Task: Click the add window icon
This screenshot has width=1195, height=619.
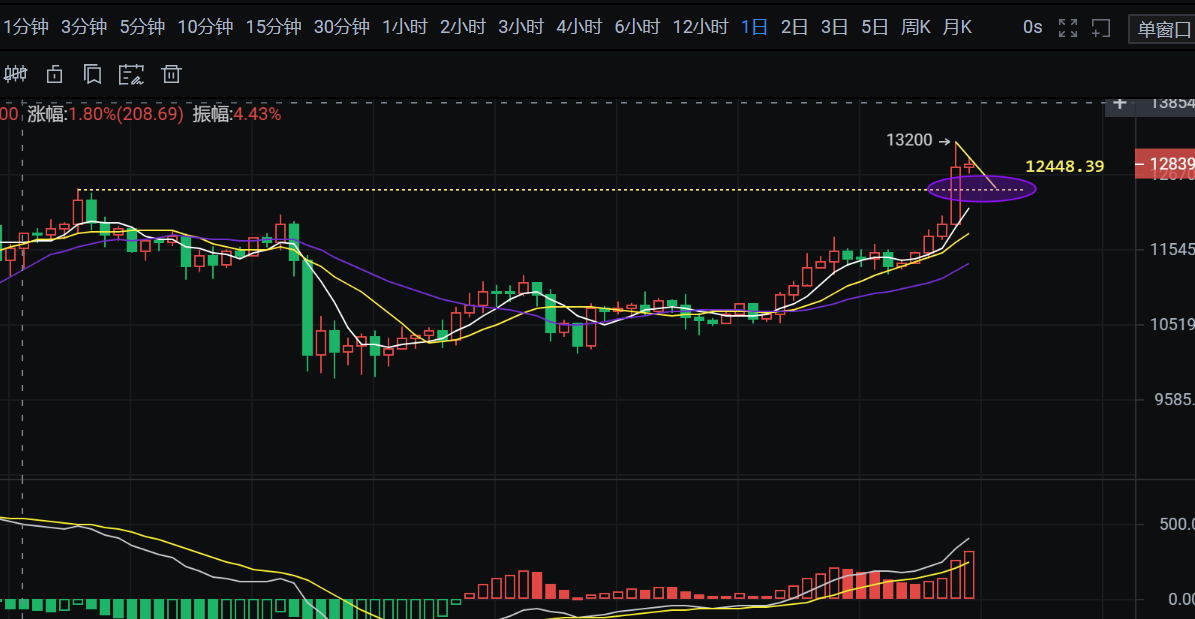Action: tap(1101, 28)
